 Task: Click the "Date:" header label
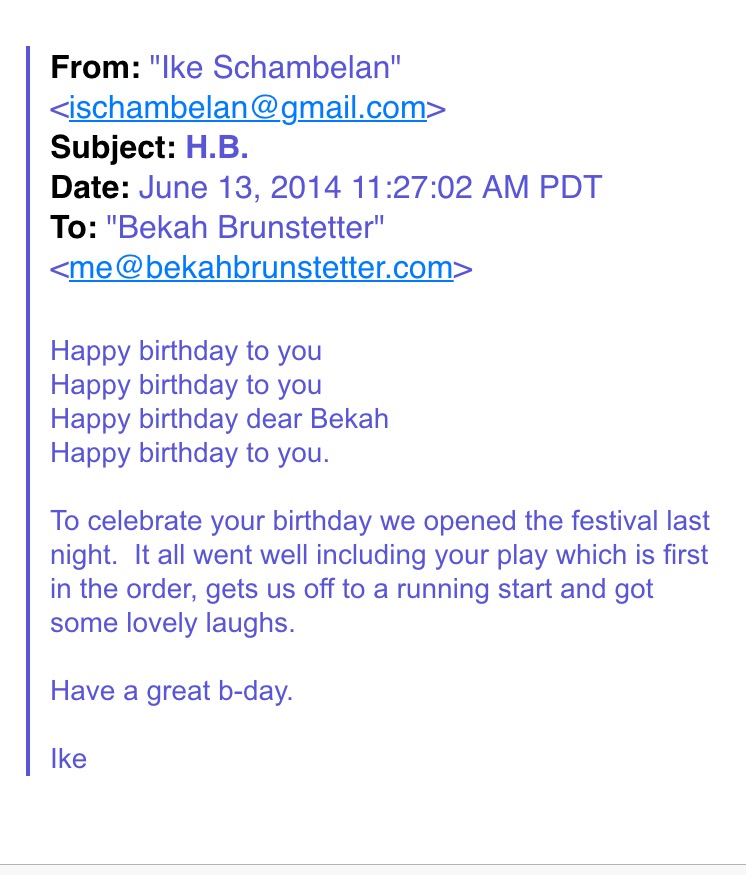(91, 188)
